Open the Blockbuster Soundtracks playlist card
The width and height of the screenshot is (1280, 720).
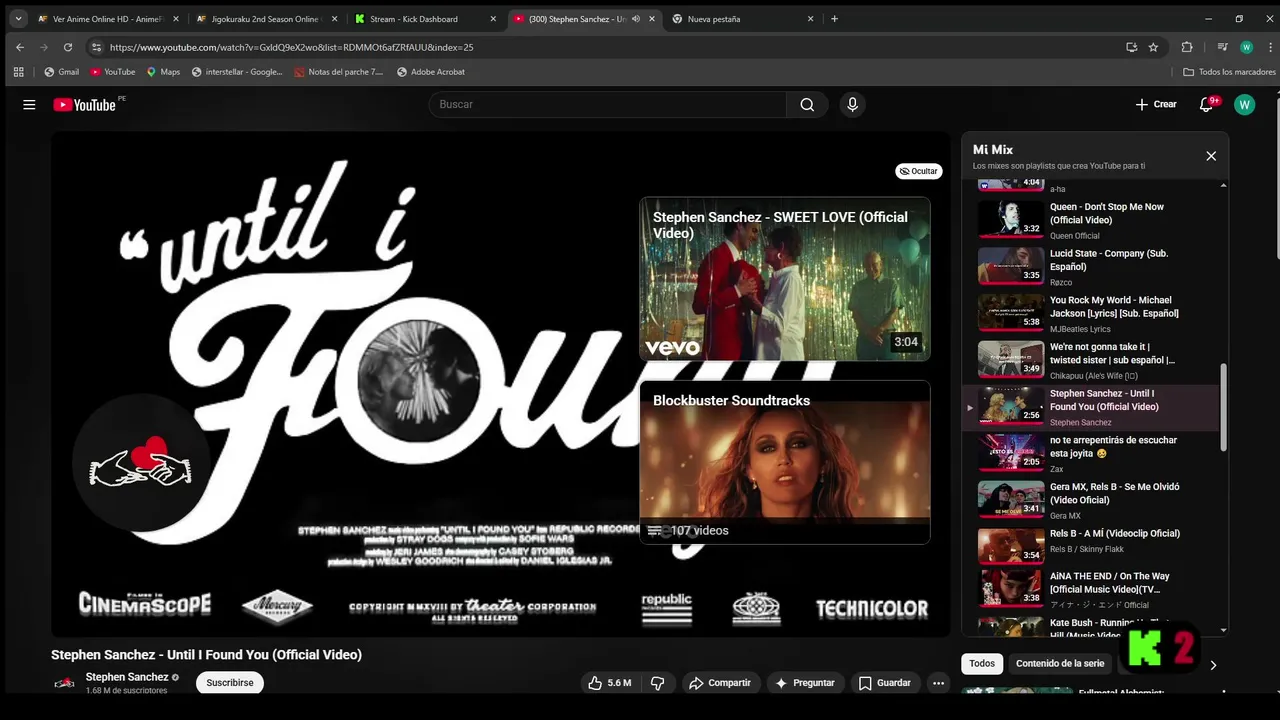pyautogui.click(x=785, y=462)
